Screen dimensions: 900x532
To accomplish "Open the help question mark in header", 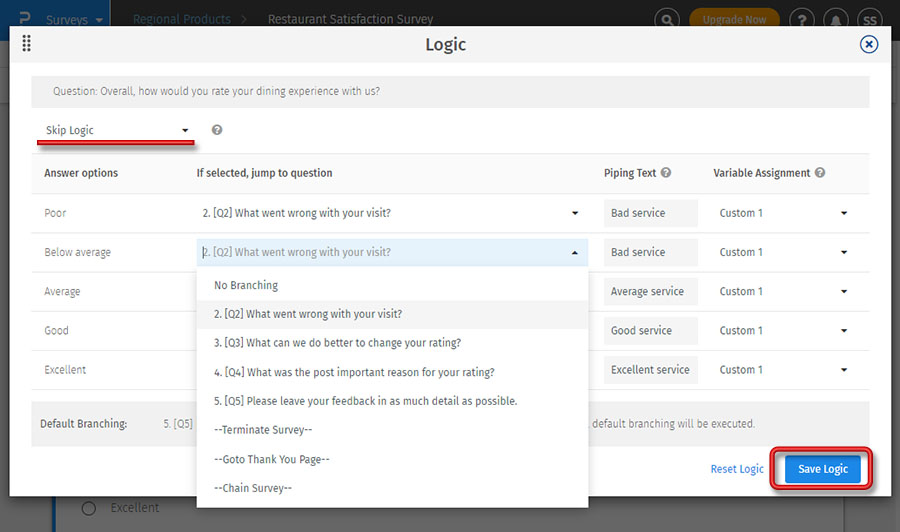I will 801,20.
